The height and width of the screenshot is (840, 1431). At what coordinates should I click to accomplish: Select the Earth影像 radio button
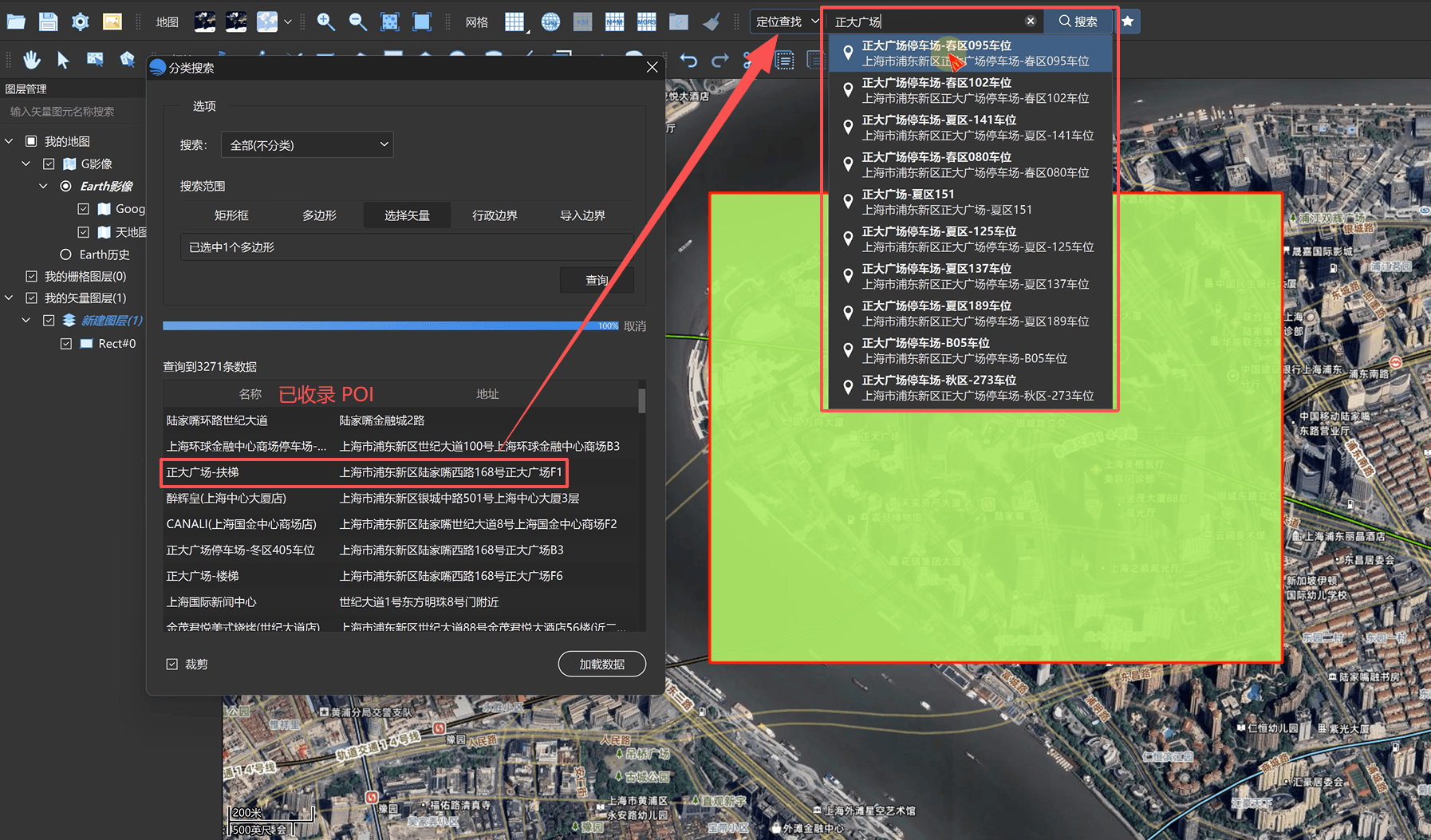tap(66, 186)
